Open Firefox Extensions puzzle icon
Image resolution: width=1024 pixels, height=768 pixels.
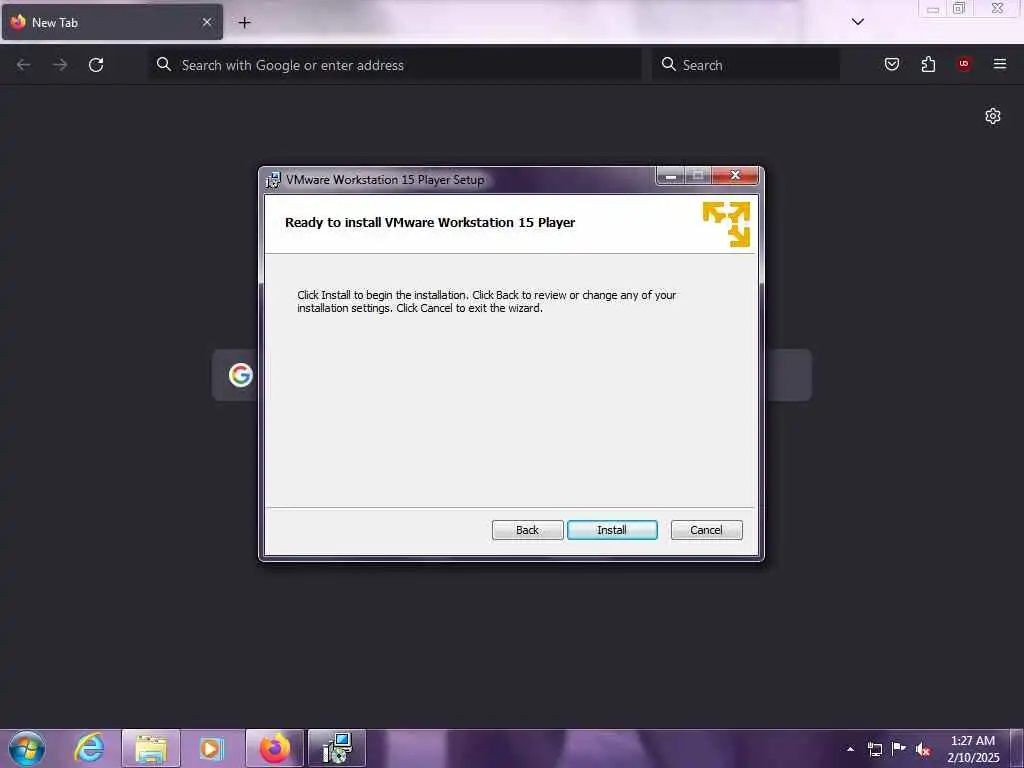[928, 64]
